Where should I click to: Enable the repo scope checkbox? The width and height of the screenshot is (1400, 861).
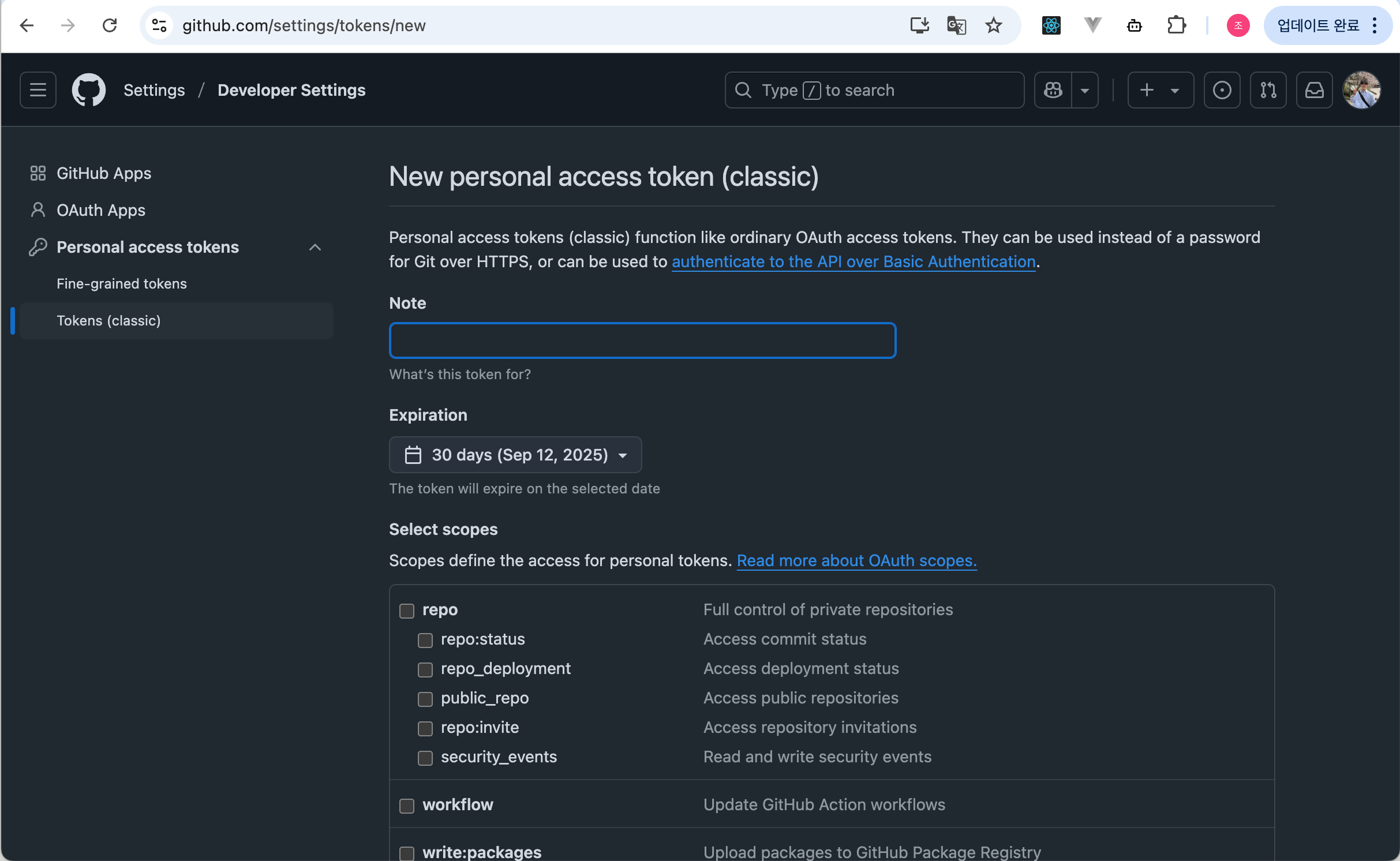coord(407,611)
